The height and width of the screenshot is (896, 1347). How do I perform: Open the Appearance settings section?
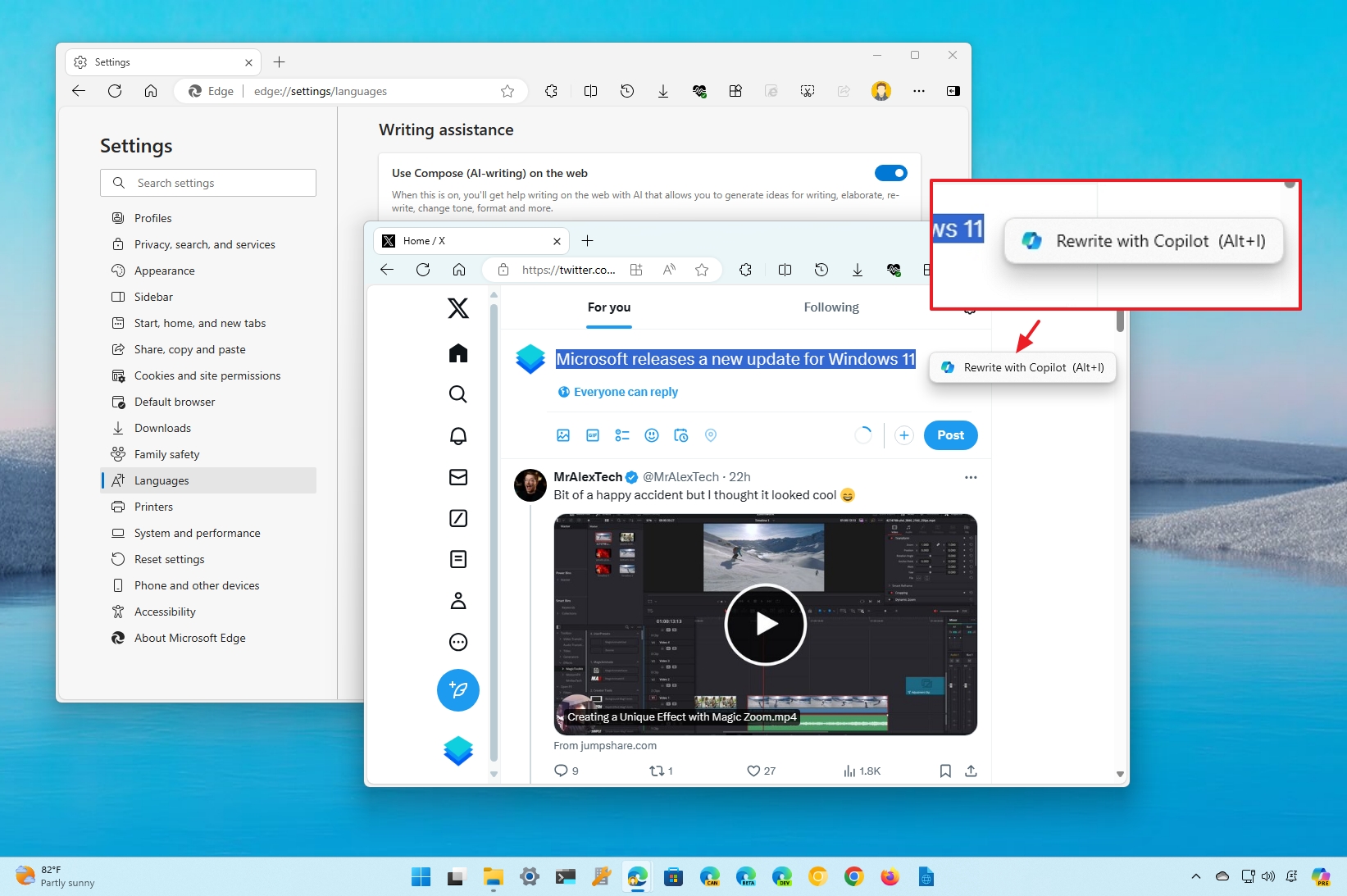tap(163, 271)
